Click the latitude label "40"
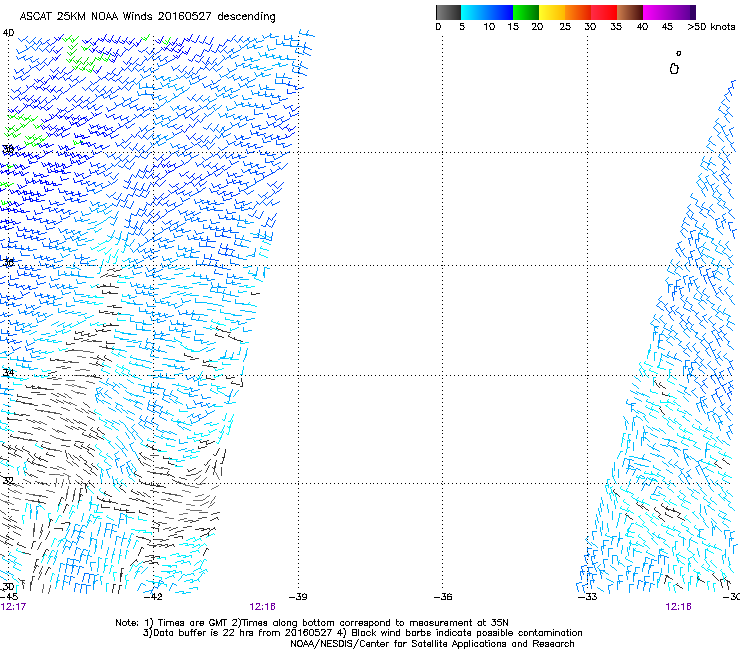The height and width of the screenshot is (650, 740). pos(8,33)
